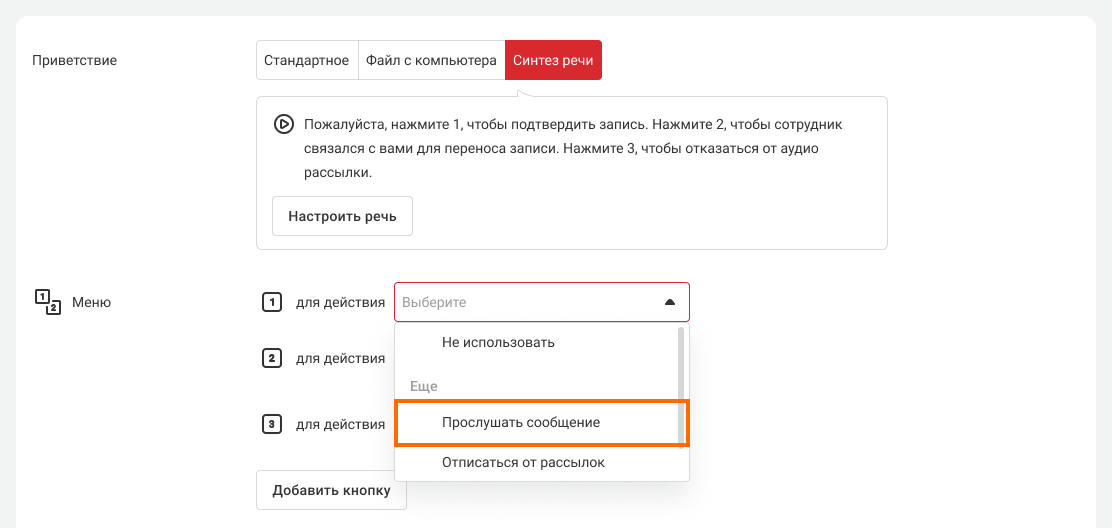Click the Настроить речь button

click(342, 216)
